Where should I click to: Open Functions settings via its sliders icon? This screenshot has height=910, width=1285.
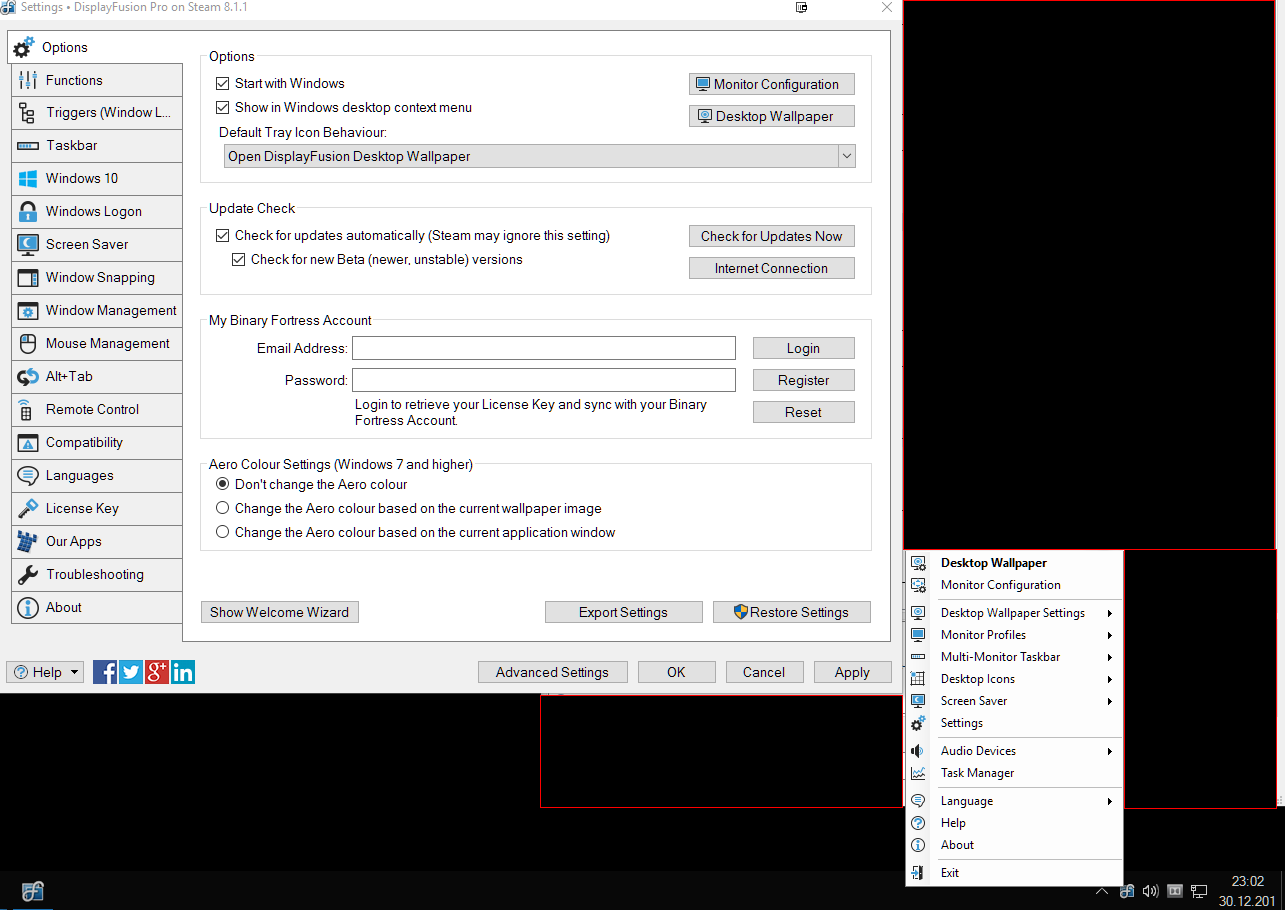tap(28, 80)
